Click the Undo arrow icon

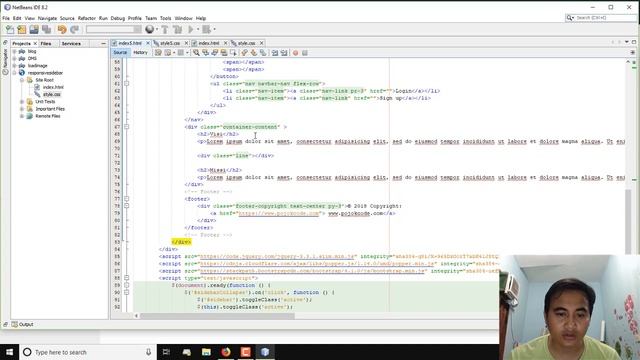point(62,29)
